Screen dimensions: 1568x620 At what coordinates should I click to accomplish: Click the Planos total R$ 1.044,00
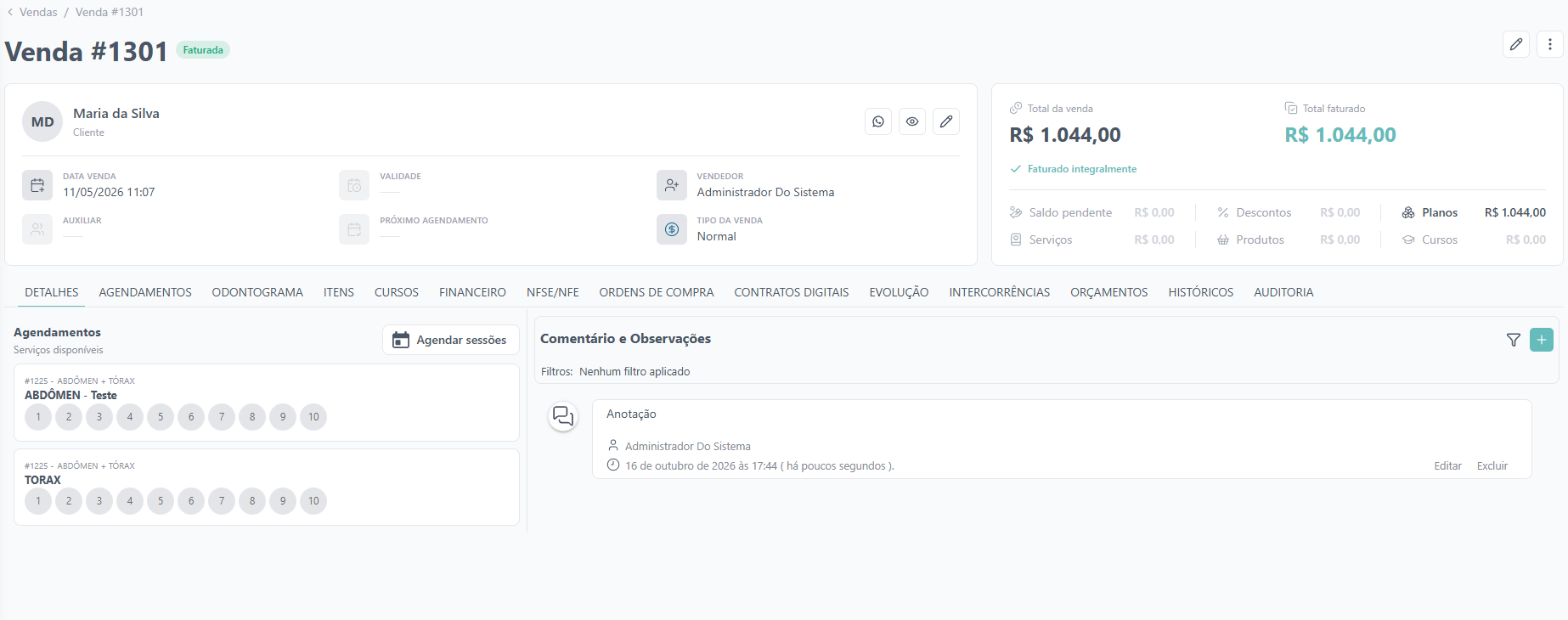(x=1515, y=212)
